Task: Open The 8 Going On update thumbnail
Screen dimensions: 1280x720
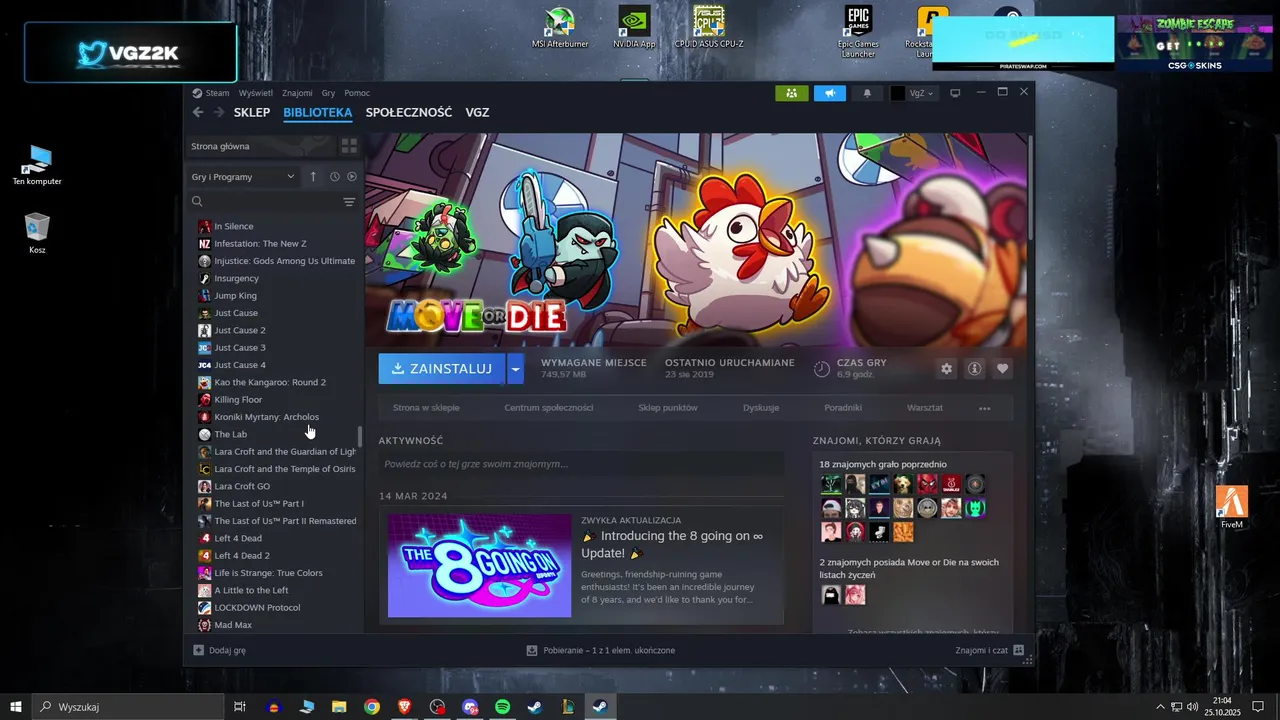Action: tap(479, 566)
